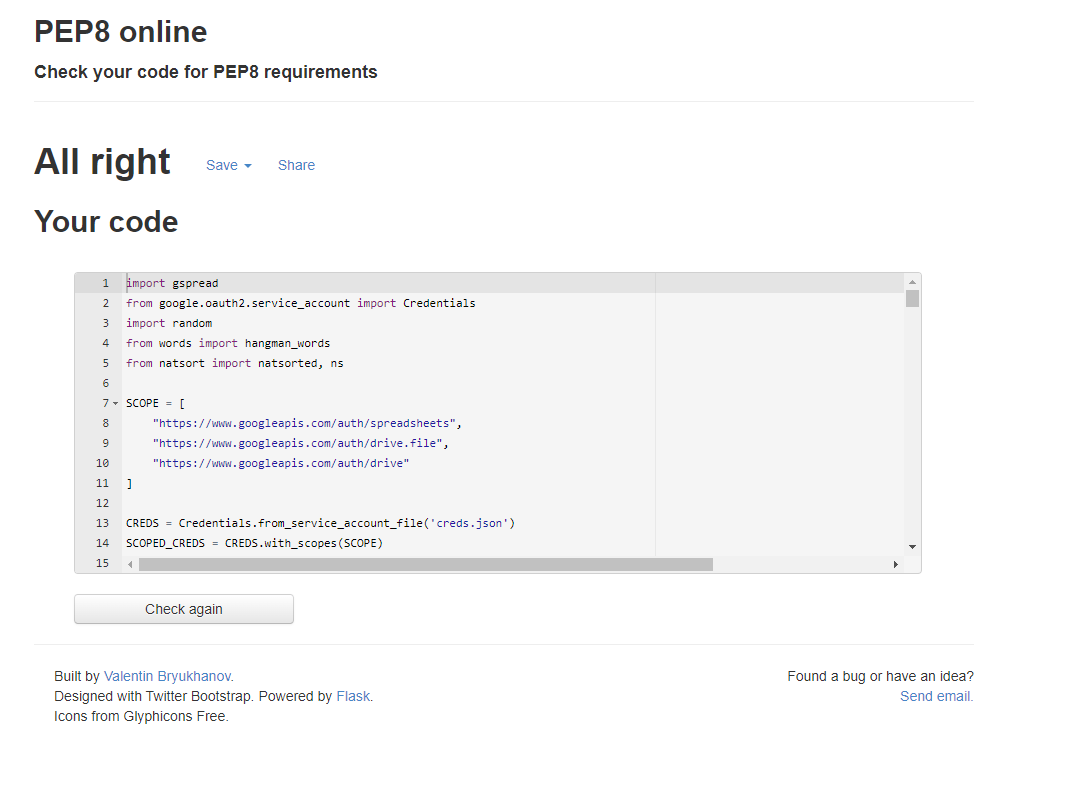Click the SCOPED_CREDS line 14
This screenshot has height=805, width=1082.
click(254, 544)
